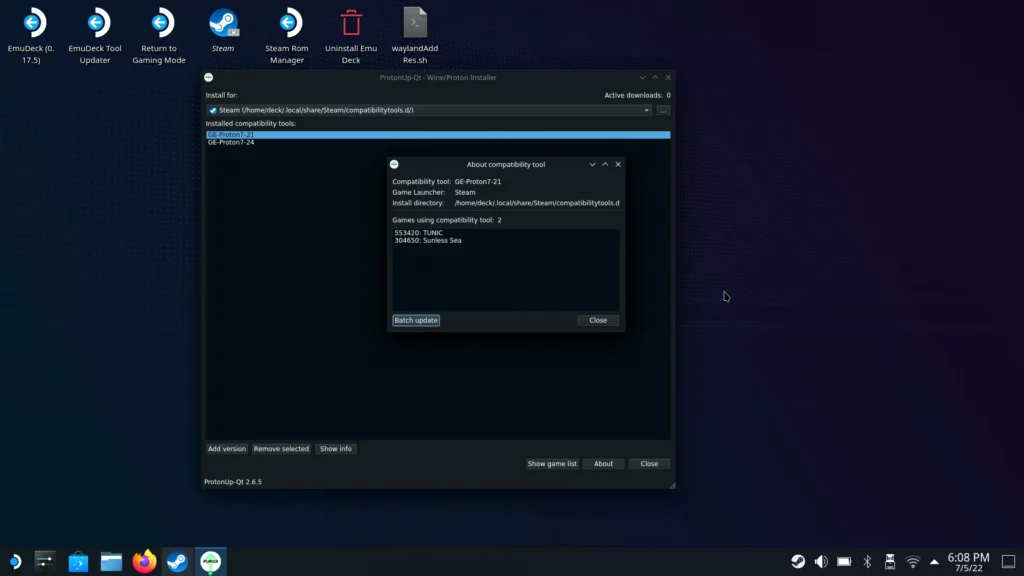Screen dimensions: 1024x576
Task: Open the Show game list button
Action: [552, 464]
